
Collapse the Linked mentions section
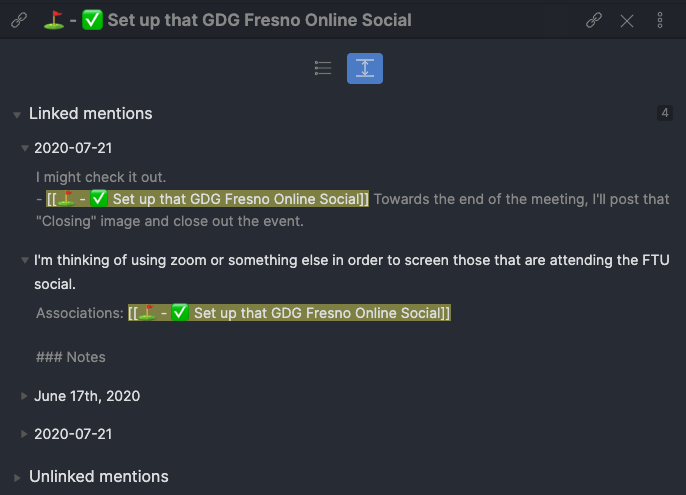coord(17,115)
